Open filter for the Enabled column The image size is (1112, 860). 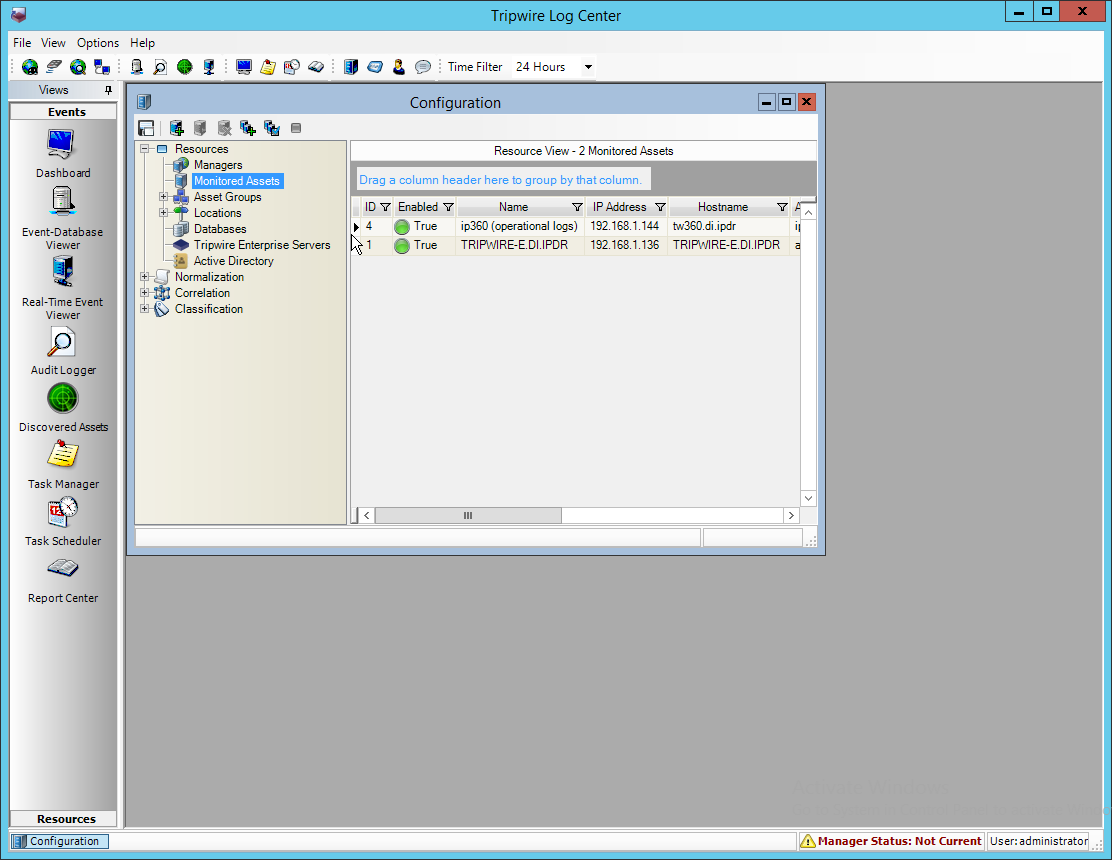448,207
